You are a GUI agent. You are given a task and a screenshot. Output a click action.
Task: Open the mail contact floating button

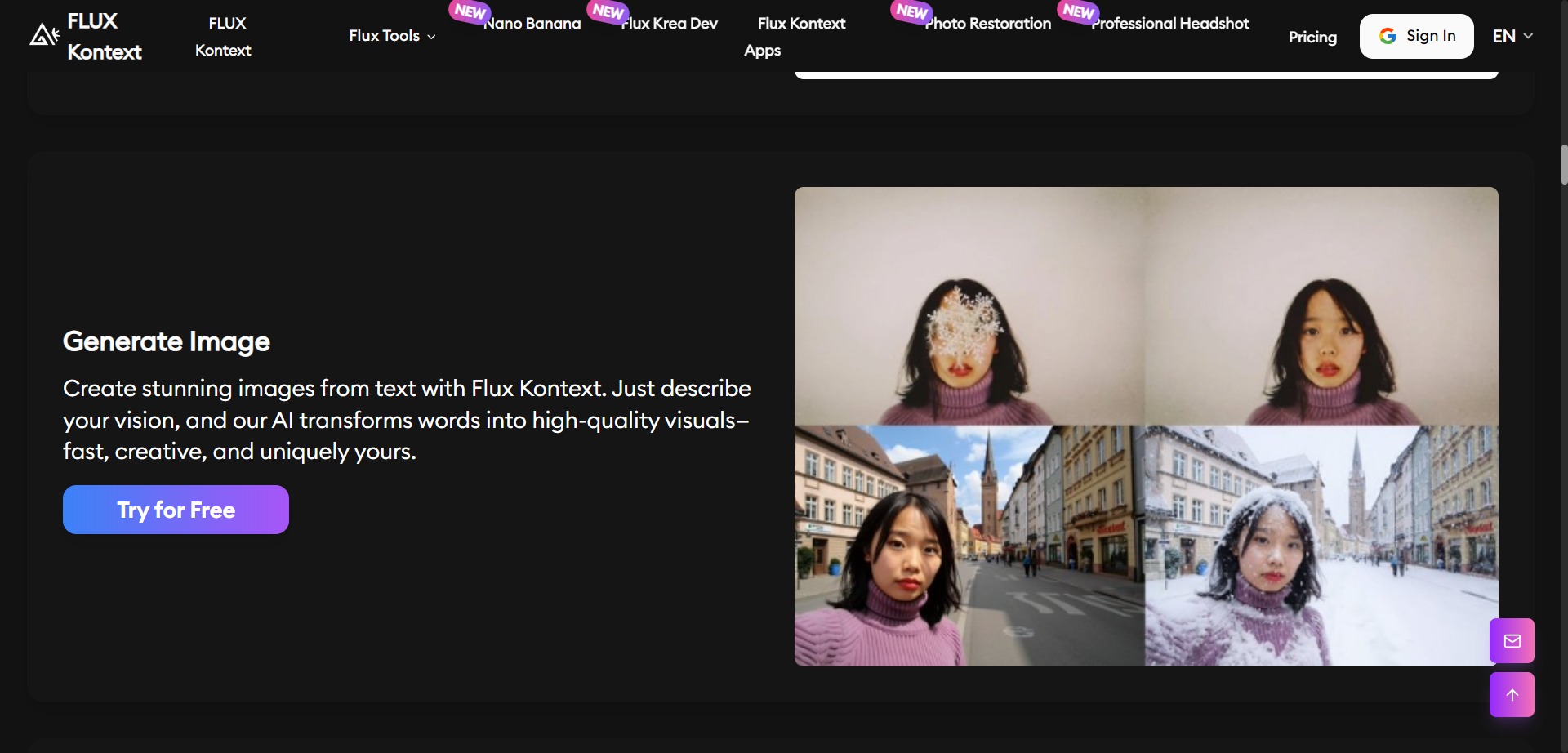point(1512,641)
